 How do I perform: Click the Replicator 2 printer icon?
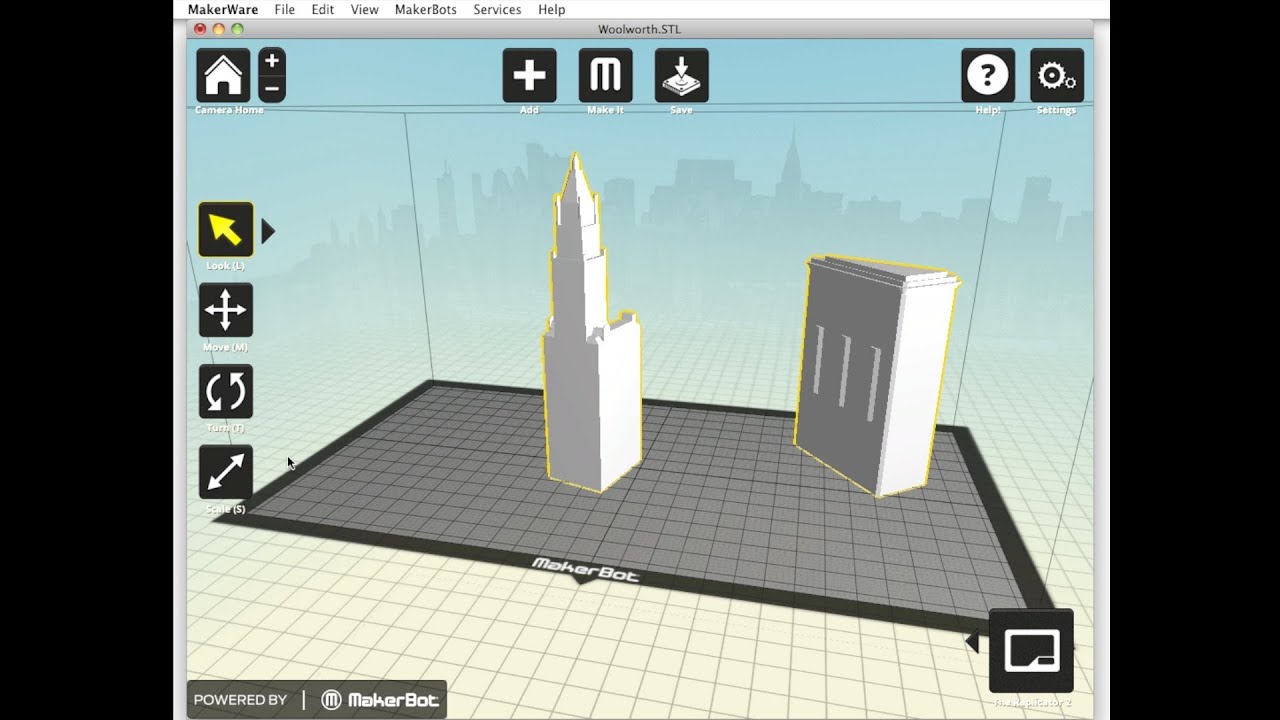click(x=1031, y=651)
